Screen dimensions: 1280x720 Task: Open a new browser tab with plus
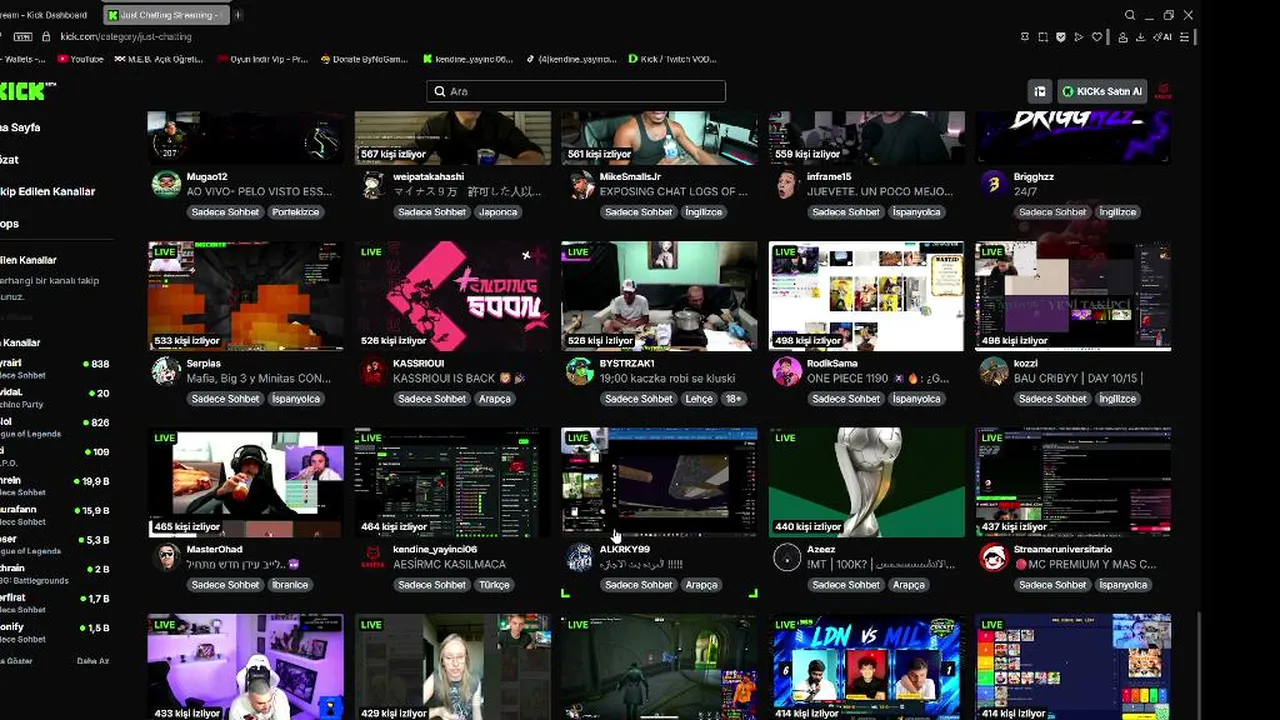(x=238, y=15)
